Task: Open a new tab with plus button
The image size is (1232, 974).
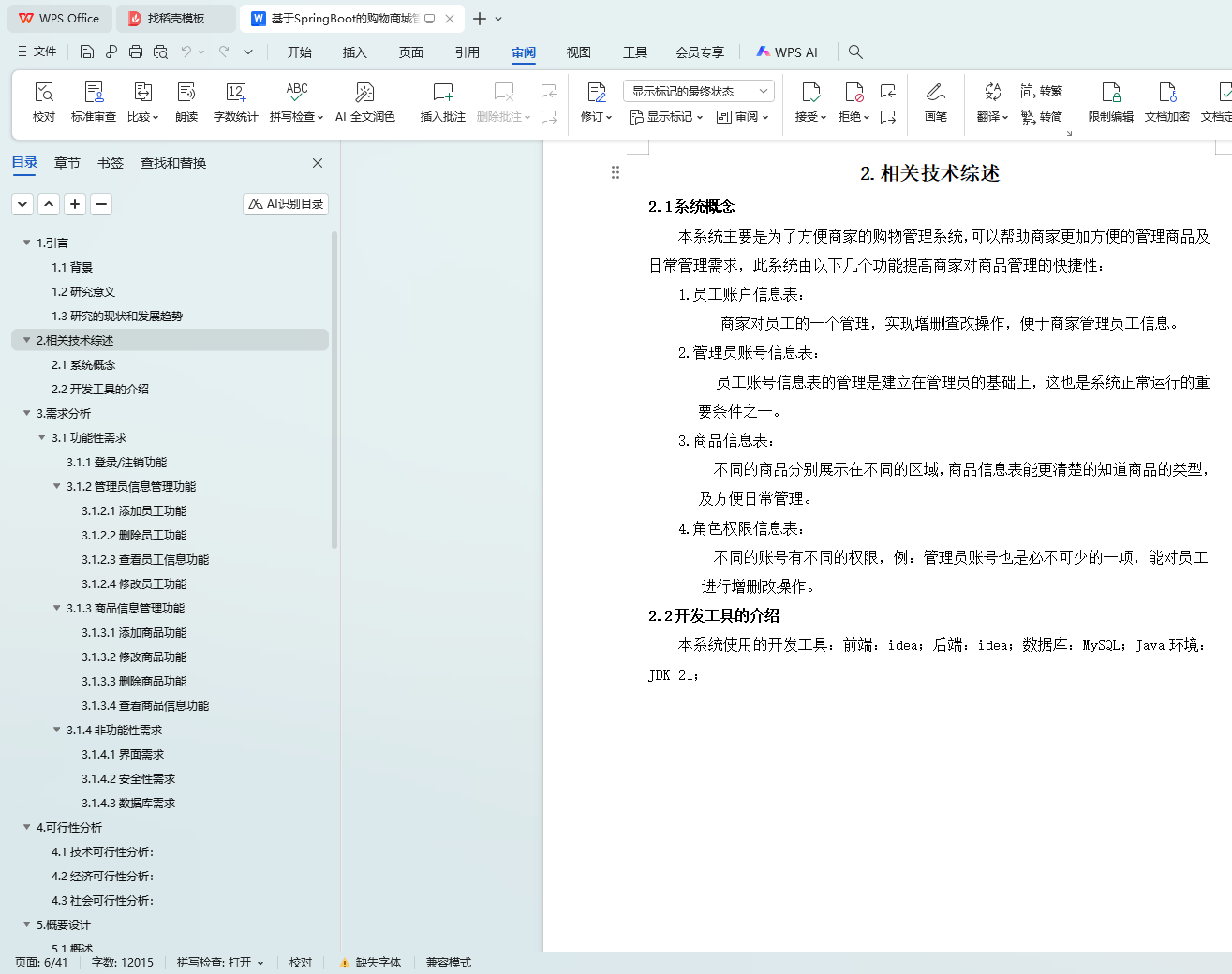Action: (x=480, y=19)
